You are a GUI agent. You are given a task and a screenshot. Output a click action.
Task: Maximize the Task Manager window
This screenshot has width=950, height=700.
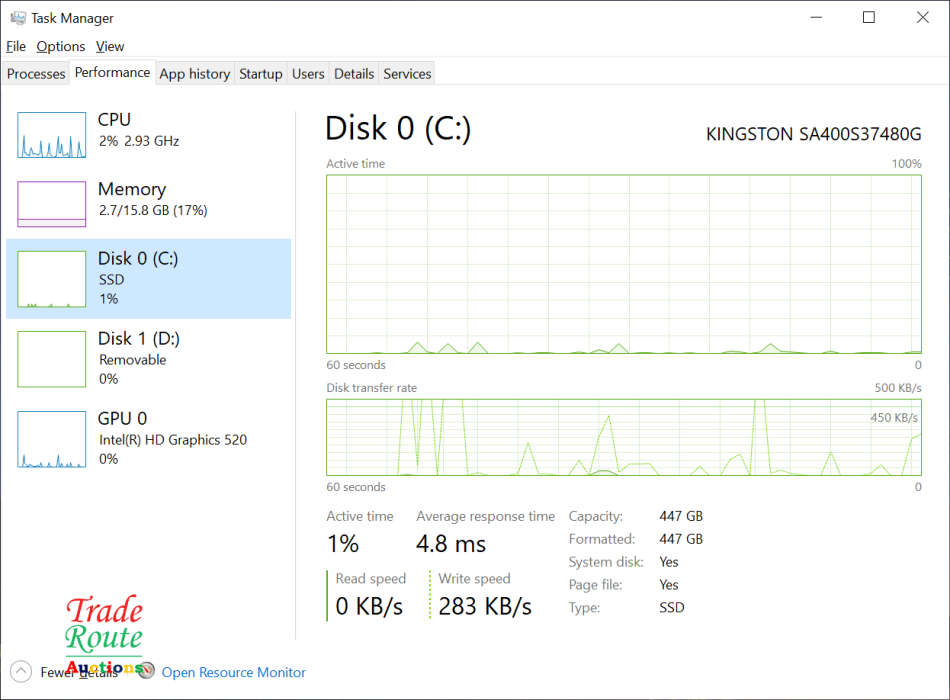click(869, 17)
